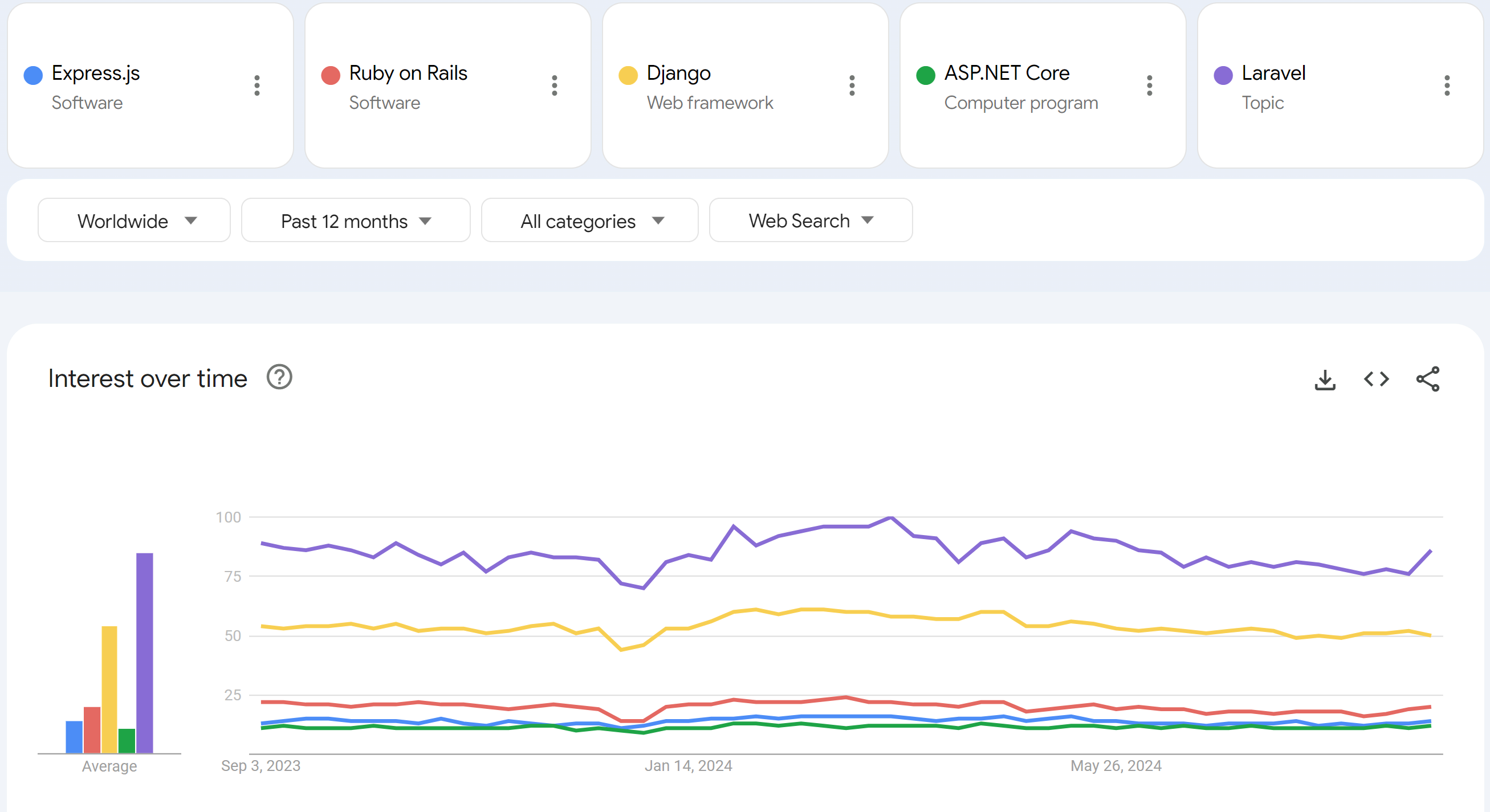Click the Software subtitle under Express.js
This screenshot has width=1490, height=812.
coord(87,103)
